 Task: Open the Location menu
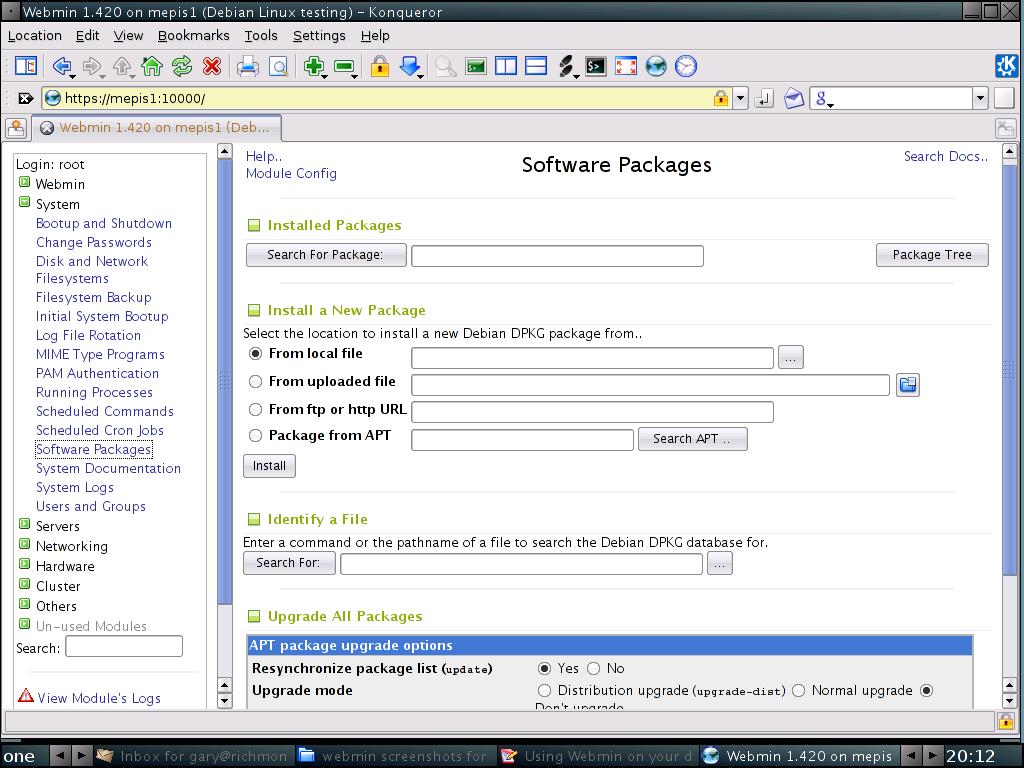(x=35, y=36)
